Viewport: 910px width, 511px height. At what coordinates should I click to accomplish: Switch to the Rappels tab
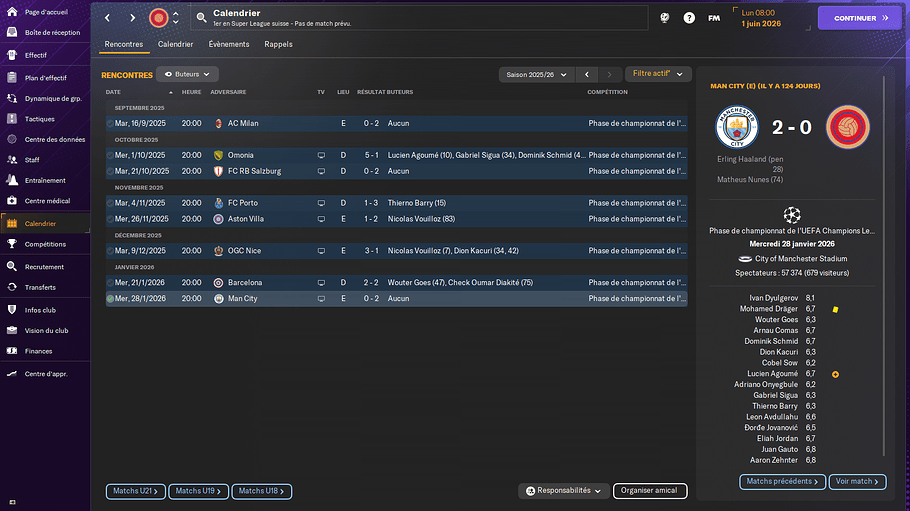pyautogui.click(x=278, y=44)
